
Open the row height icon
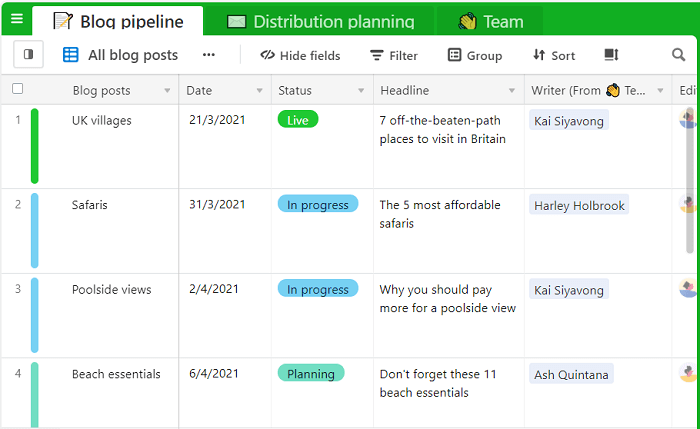coord(612,55)
